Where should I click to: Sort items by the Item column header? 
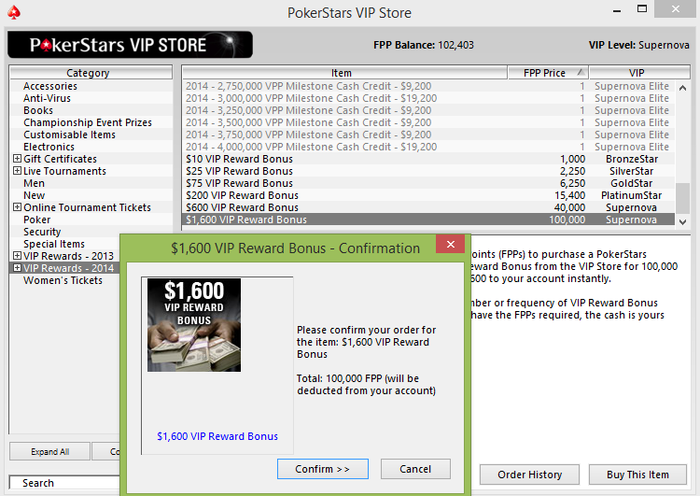pos(345,72)
